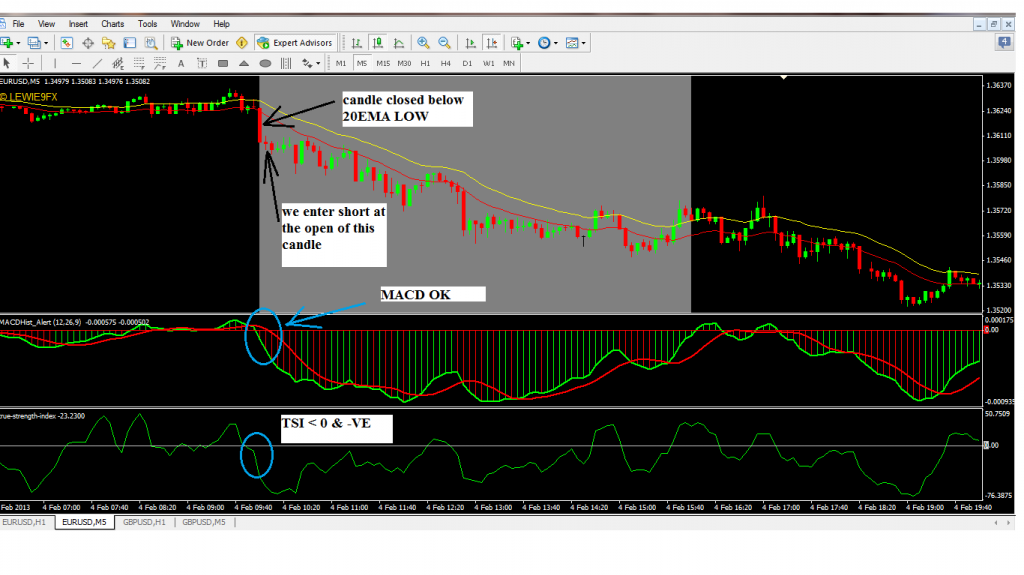Open the Charts menu

112,24
